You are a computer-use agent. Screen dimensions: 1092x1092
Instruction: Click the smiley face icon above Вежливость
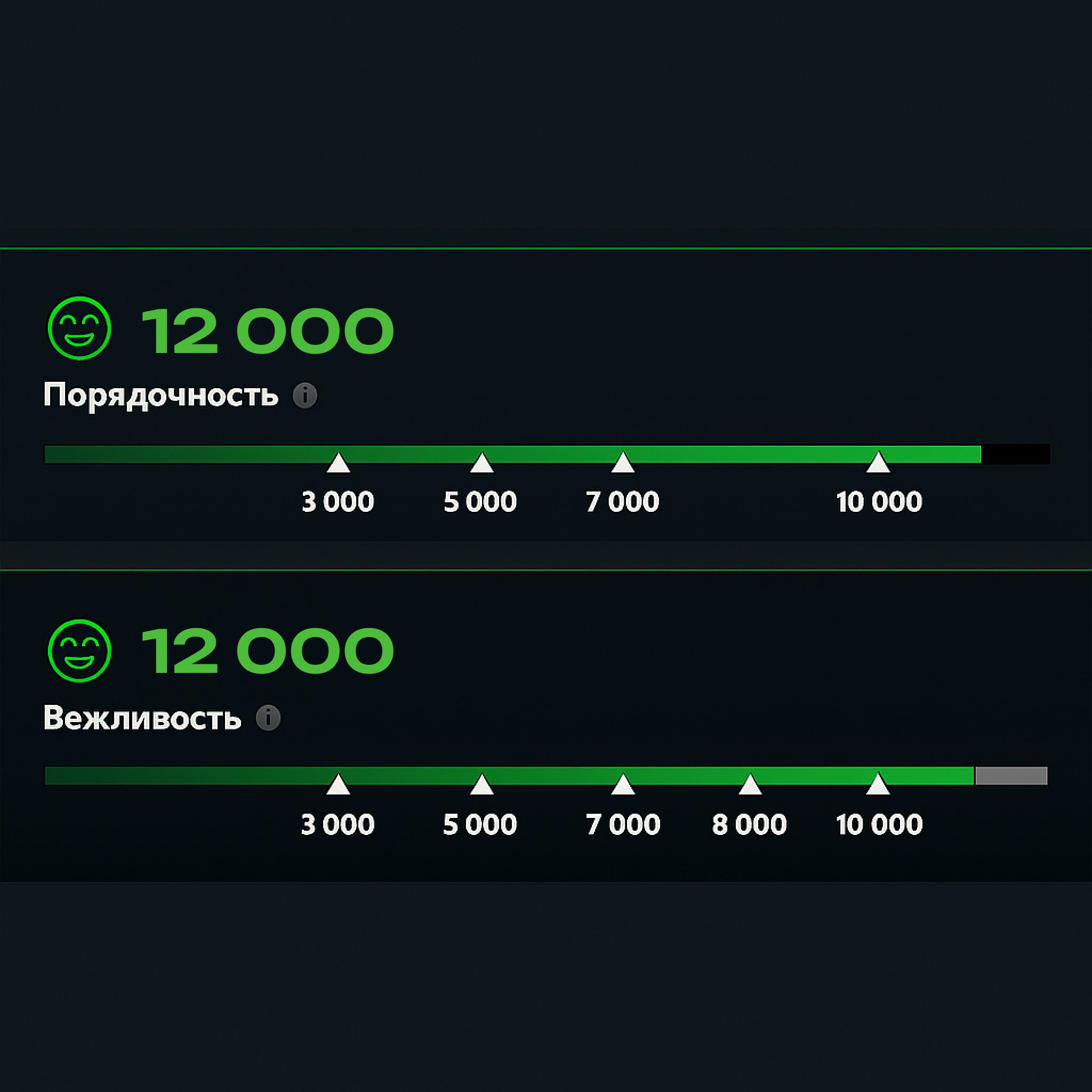coord(79,651)
